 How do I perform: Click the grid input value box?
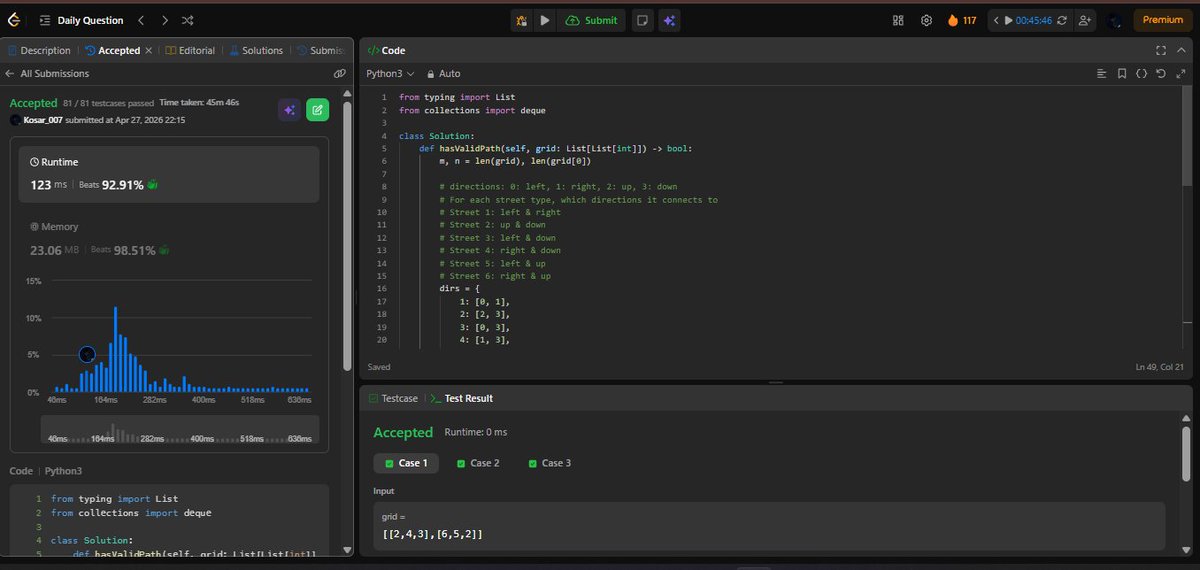[769, 526]
